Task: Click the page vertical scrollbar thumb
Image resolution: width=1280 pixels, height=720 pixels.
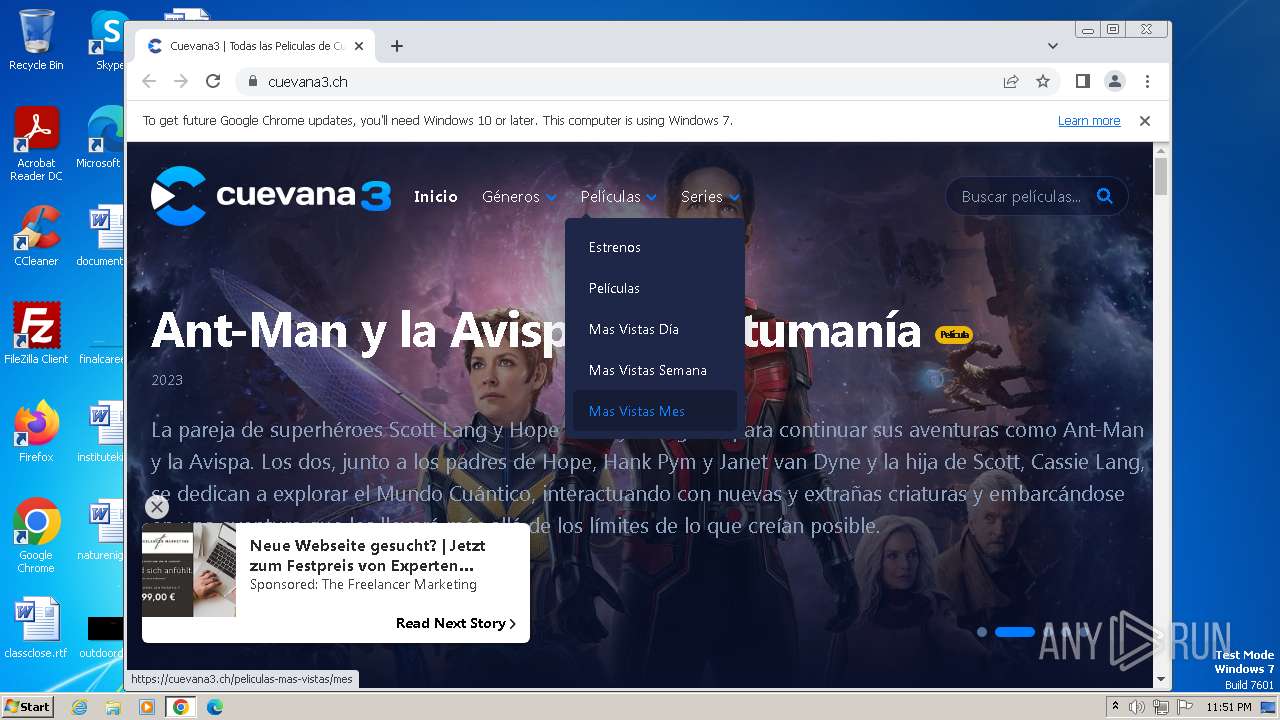Action: tap(1161, 175)
